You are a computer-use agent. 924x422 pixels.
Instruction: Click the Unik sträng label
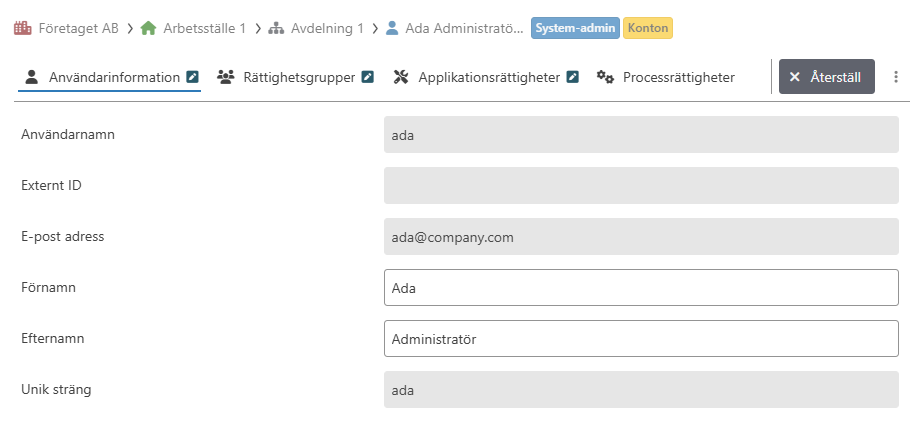[56, 390]
